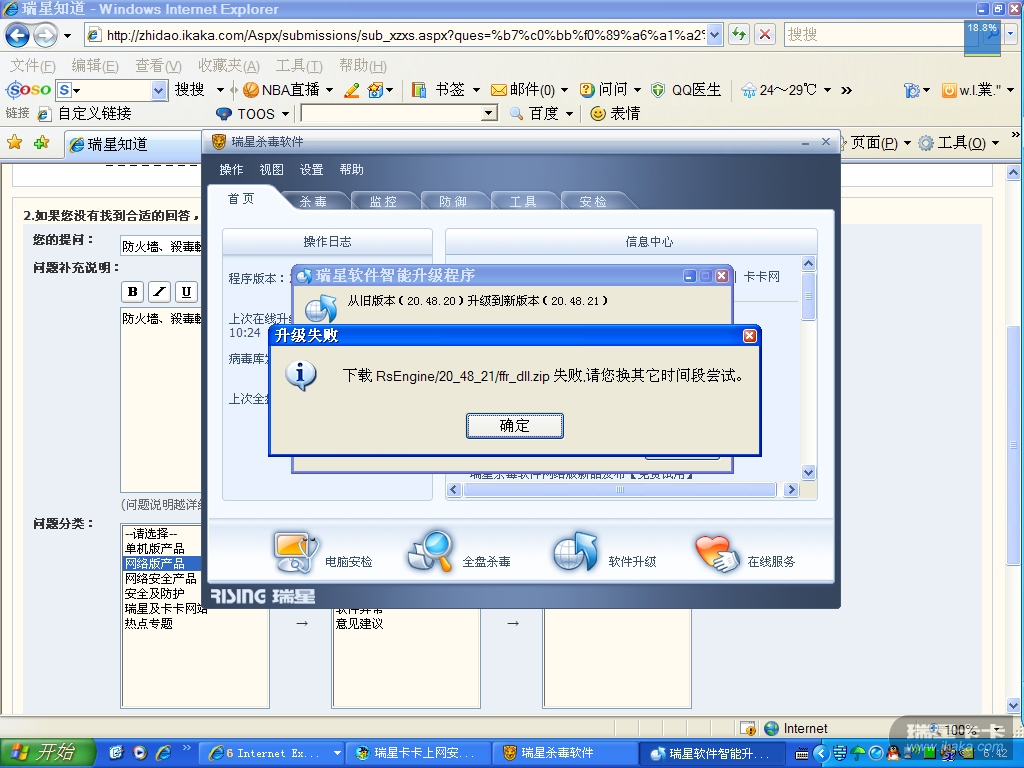The height and width of the screenshot is (768, 1024).
Task: Click the 表情 smiley icon
Action: 598,114
